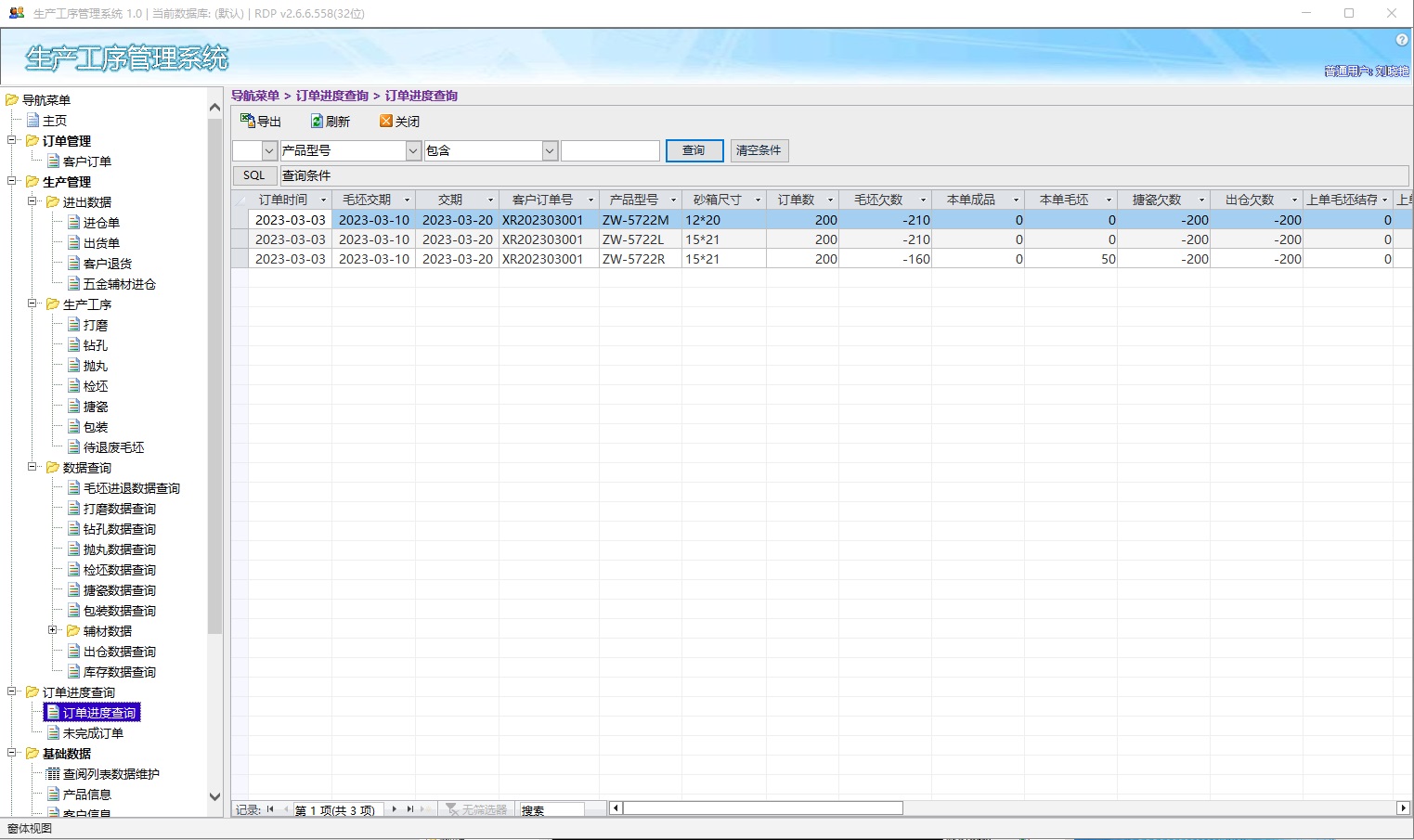Open 客户订单号 column filter arrow
Image resolution: width=1414 pixels, height=840 pixels.
(x=590, y=200)
